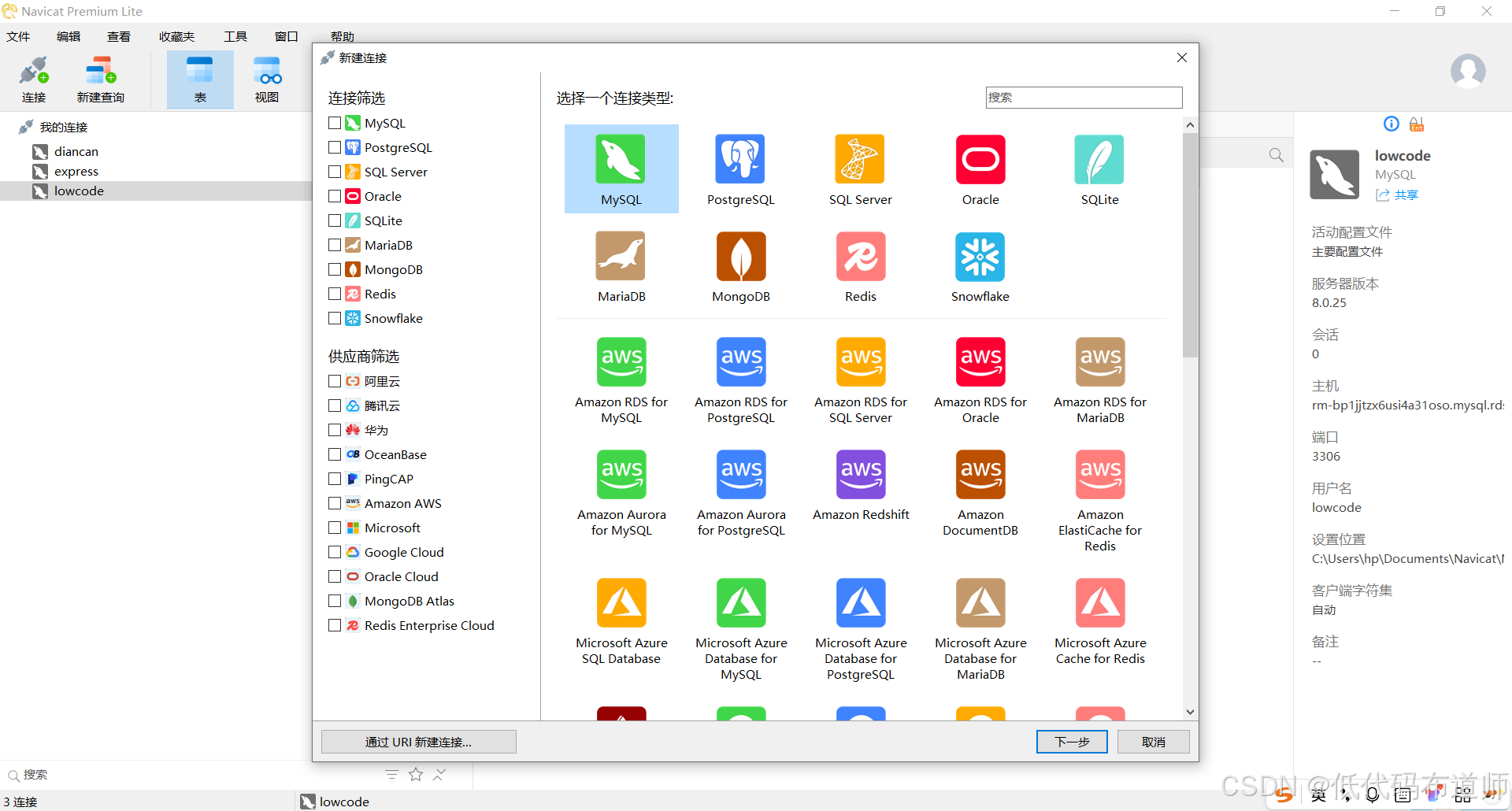Pick Azure Database for PostgreSQL

(860, 629)
